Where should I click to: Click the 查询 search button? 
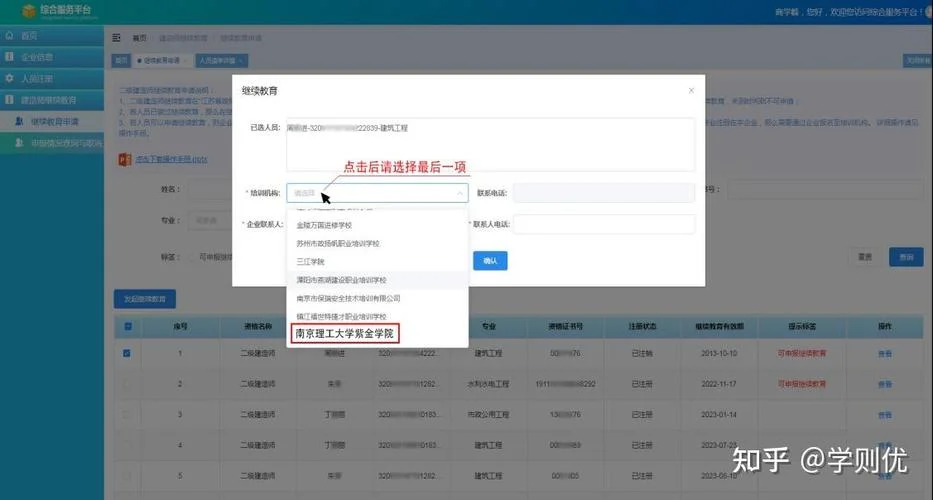click(x=906, y=257)
